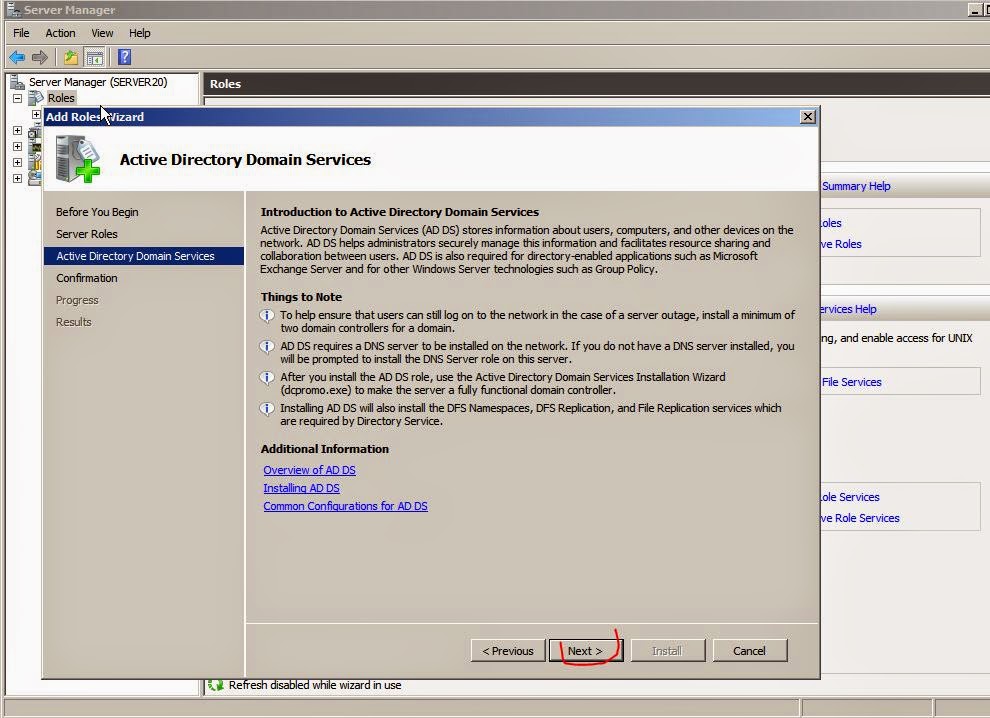Open the Role Services Help link behind wizard
This screenshot has height=718, width=990.
(x=848, y=309)
